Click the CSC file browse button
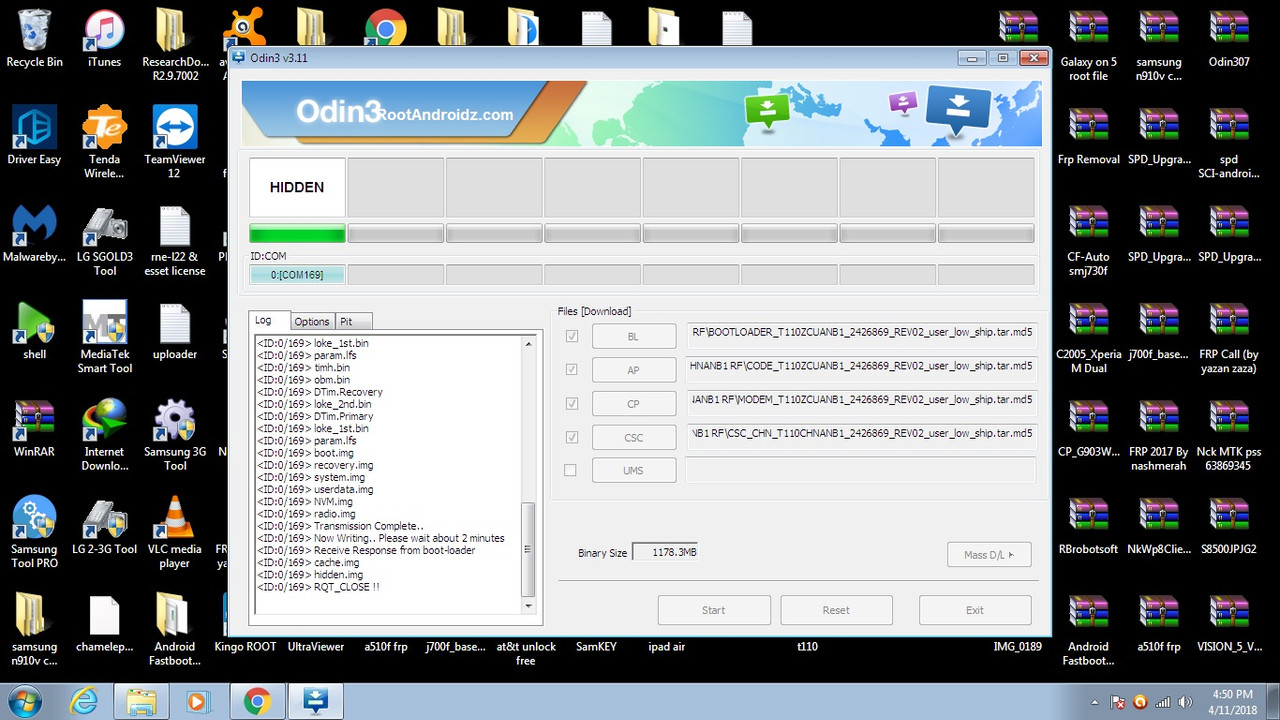The width and height of the screenshot is (1280, 720). click(634, 437)
